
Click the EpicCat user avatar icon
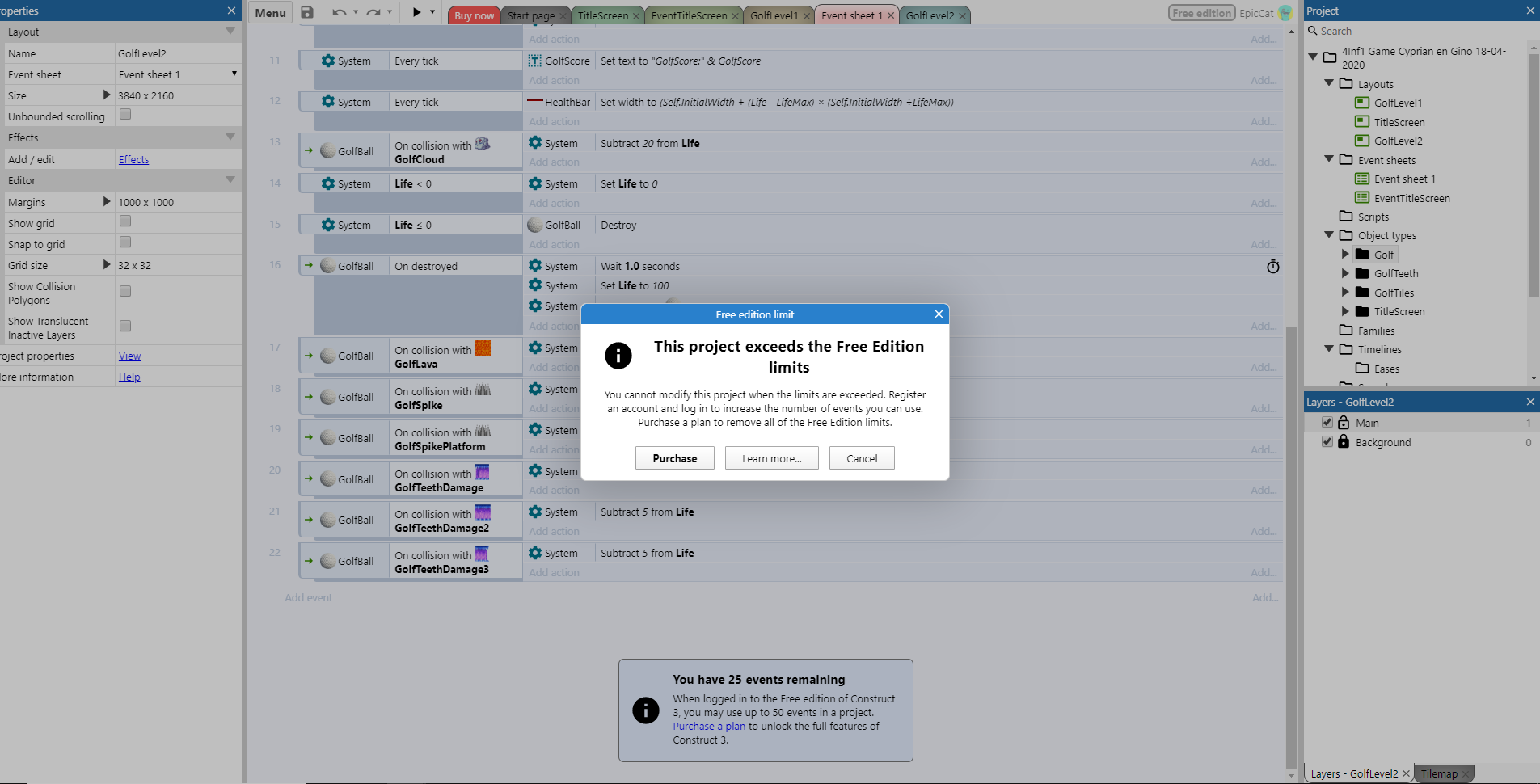[1285, 13]
